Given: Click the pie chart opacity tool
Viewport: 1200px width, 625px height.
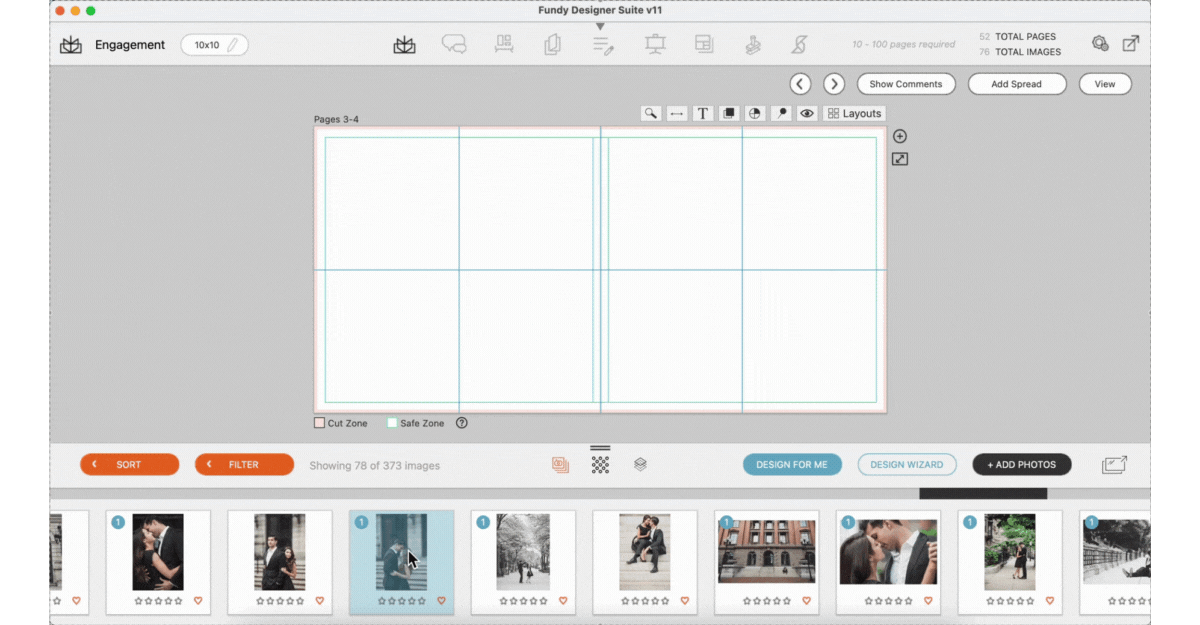Looking at the screenshot, I should point(755,114).
